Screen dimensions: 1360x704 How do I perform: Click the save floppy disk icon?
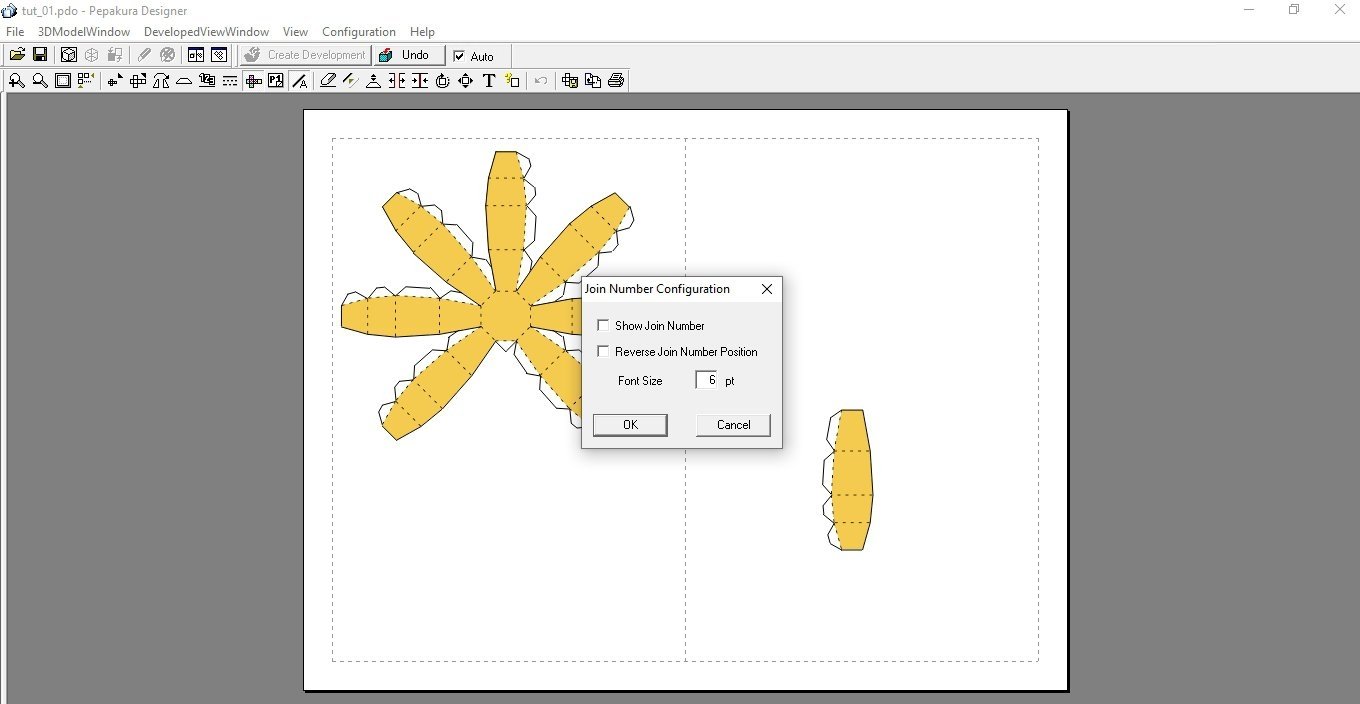(40, 55)
